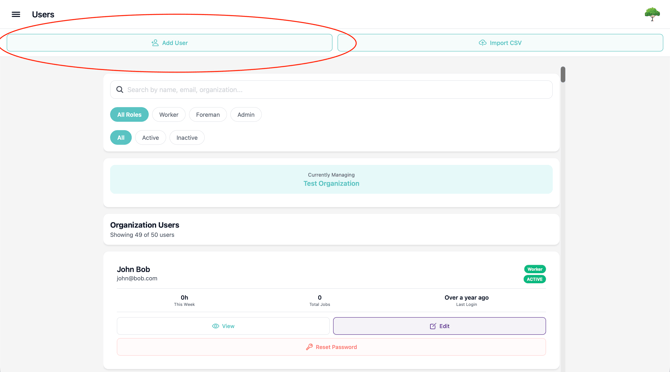The image size is (670, 372).
Task: Filter users by Foreman role
Action: click(x=208, y=114)
